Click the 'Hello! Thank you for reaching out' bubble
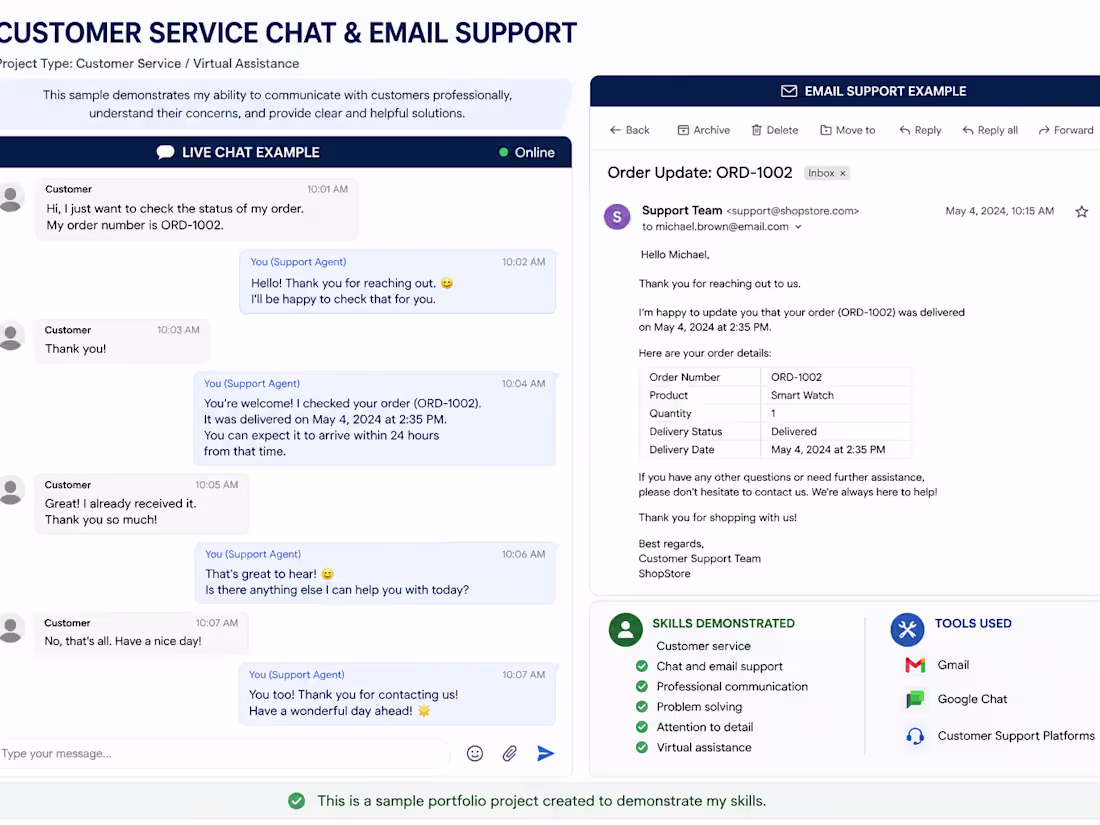The width and height of the screenshot is (1100, 825). (x=398, y=282)
